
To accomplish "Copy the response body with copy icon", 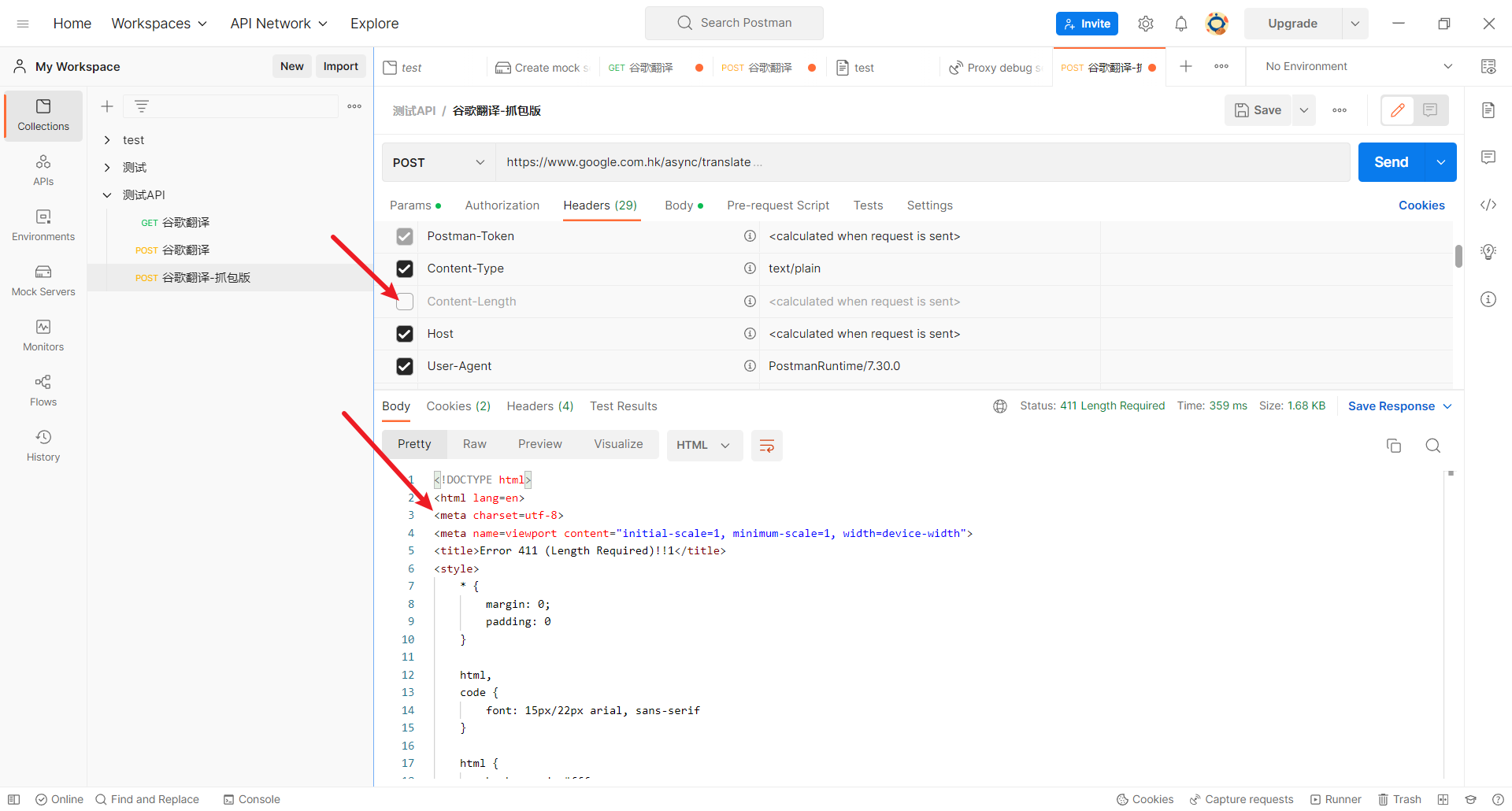I will [1393, 446].
